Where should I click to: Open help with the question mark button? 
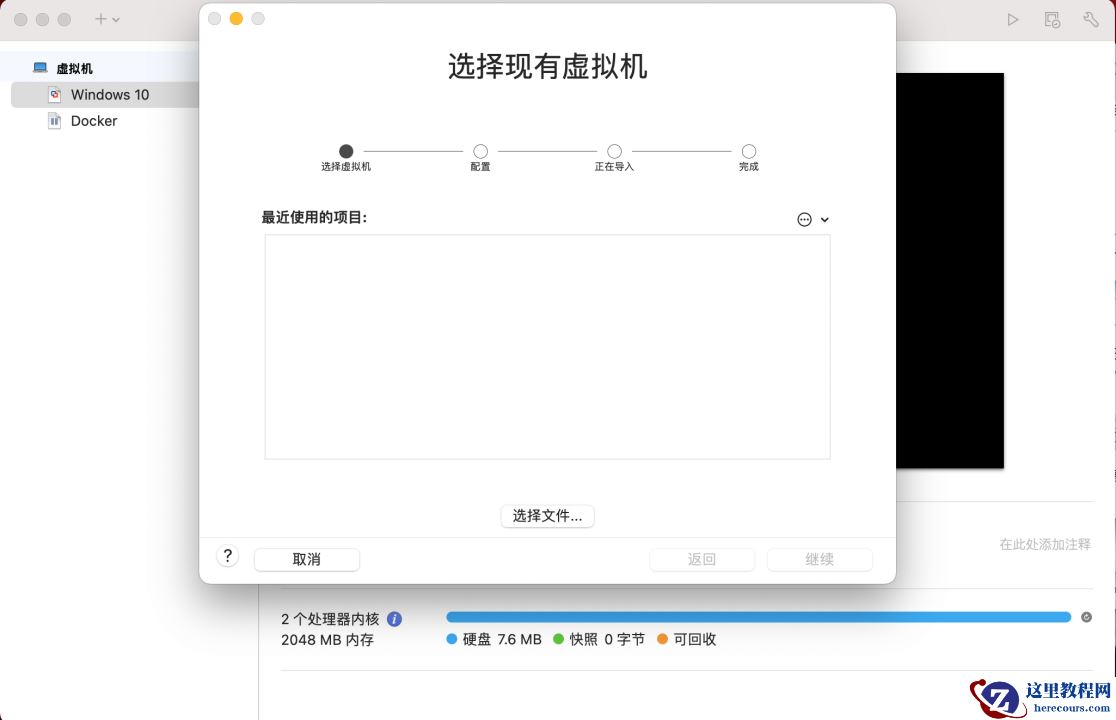[x=228, y=556]
